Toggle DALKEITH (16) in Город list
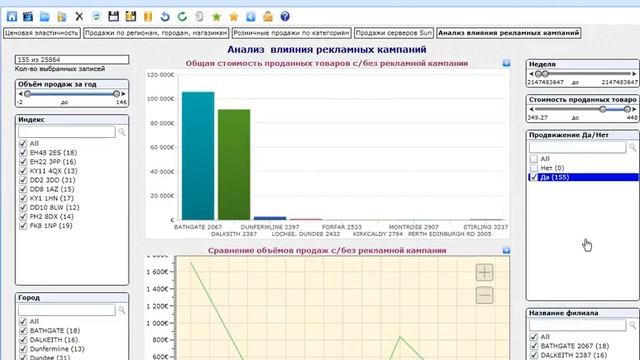This screenshot has height=360, width=640. (23, 340)
